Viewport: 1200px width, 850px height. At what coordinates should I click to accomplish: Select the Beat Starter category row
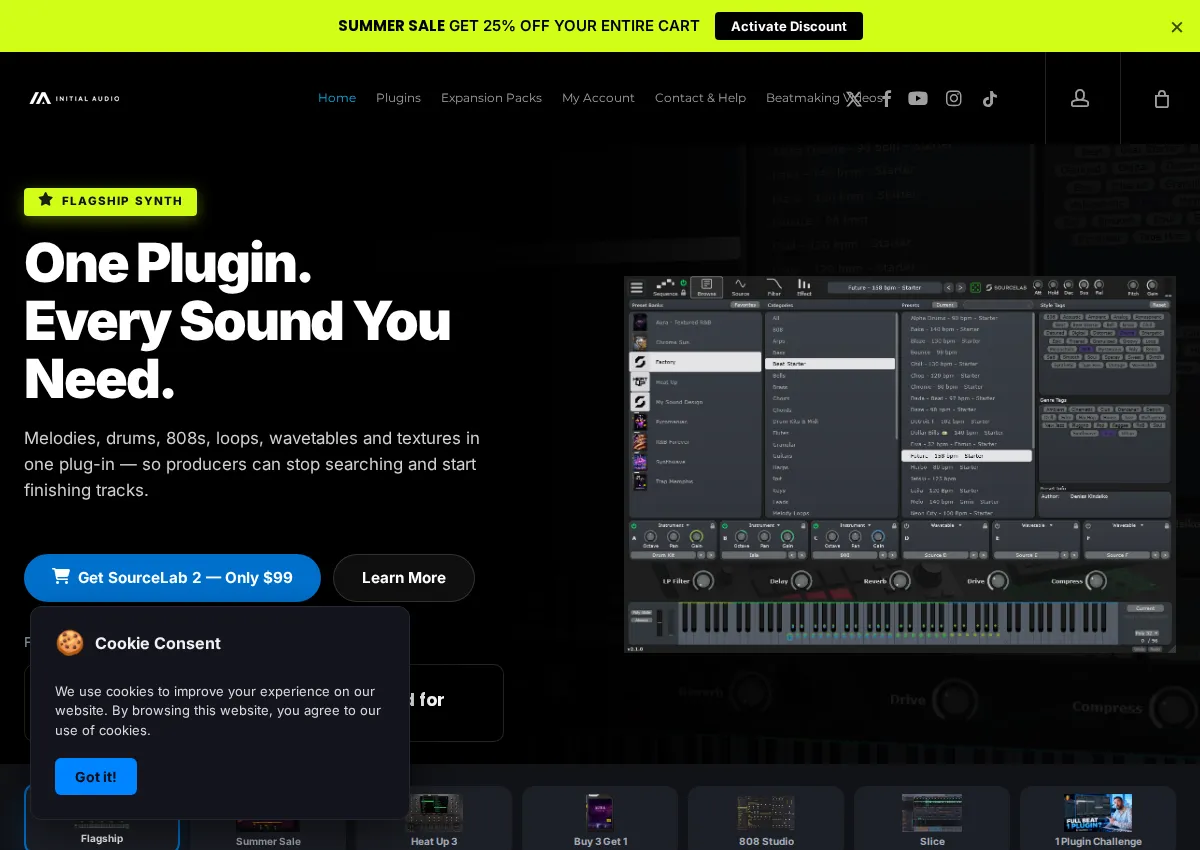point(830,364)
